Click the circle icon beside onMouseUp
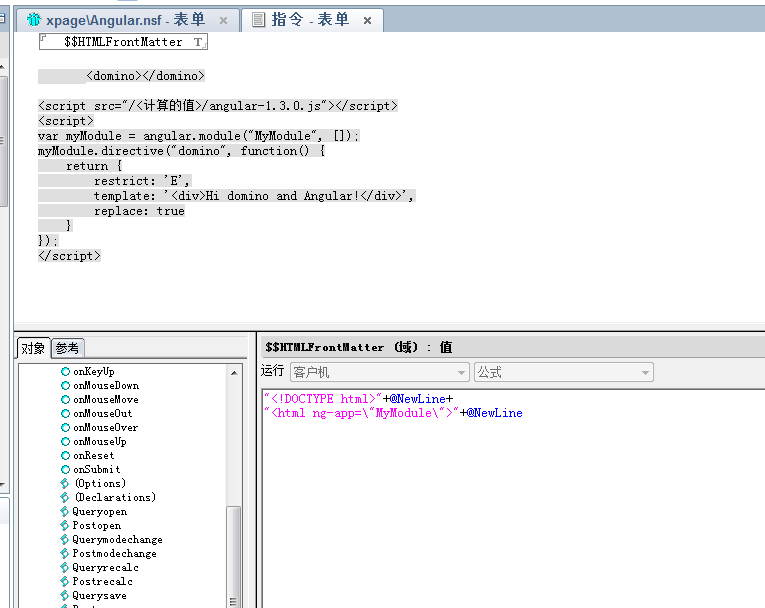The width and height of the screenshot is (765, 608). [65, 442]
